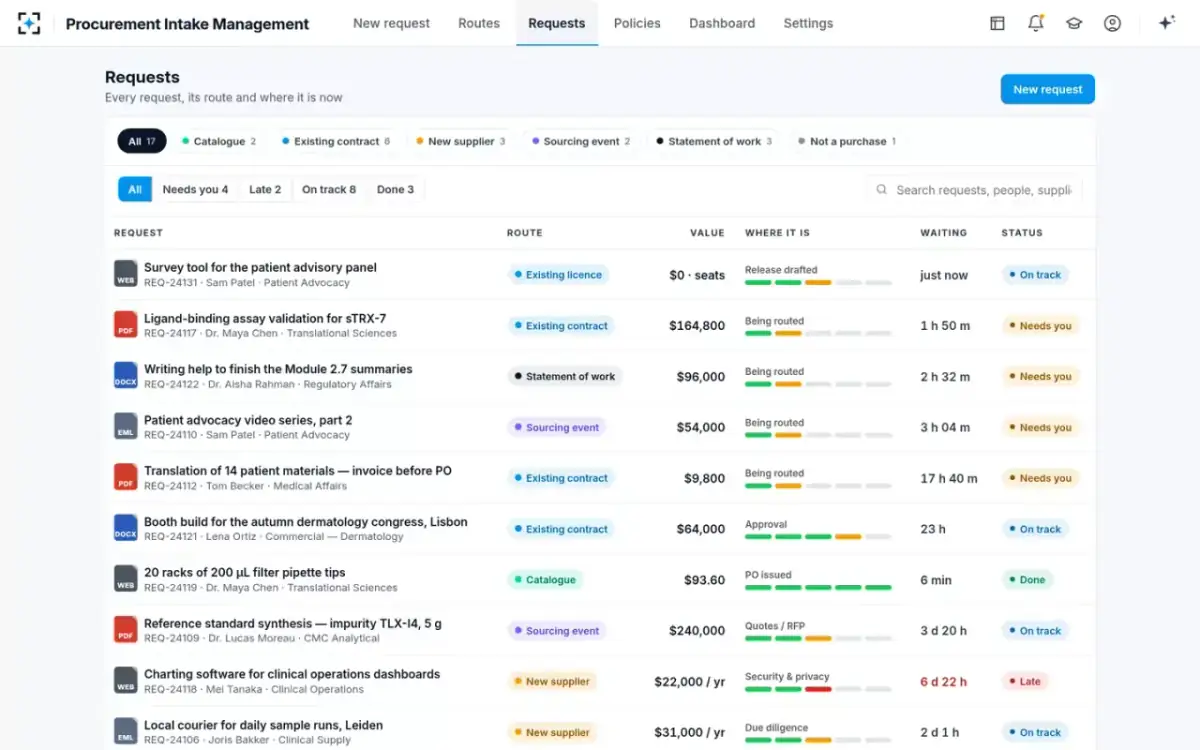Switch to the Dashboard tab

(x=722, y=23)
